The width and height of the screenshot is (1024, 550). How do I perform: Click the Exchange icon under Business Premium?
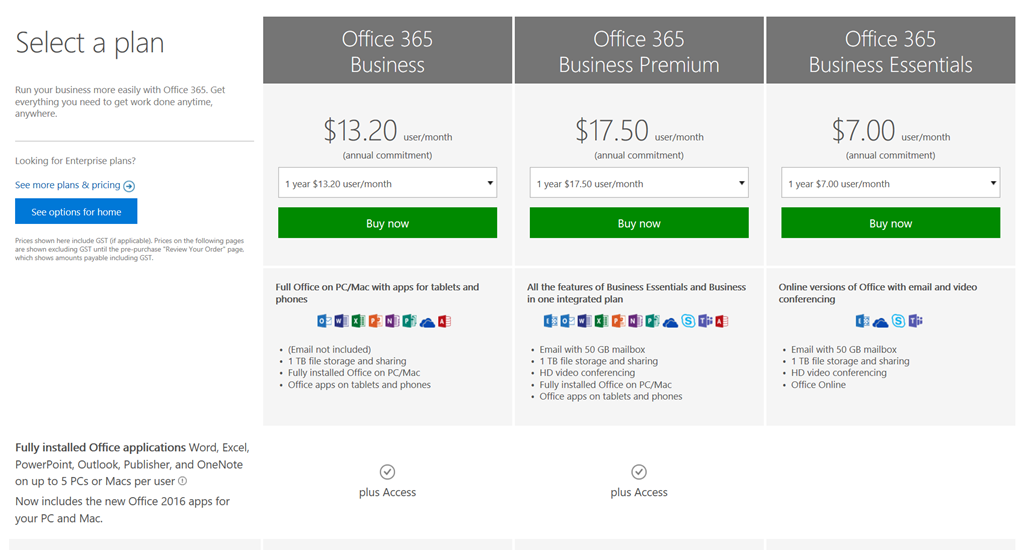click(x=550, y=321)
